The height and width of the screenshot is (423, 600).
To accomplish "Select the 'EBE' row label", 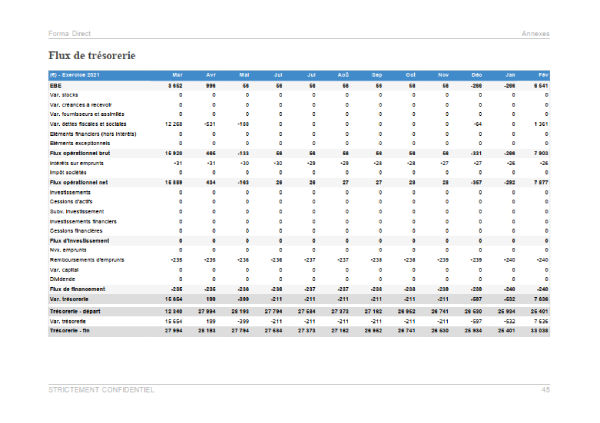I will click(55, 86).
